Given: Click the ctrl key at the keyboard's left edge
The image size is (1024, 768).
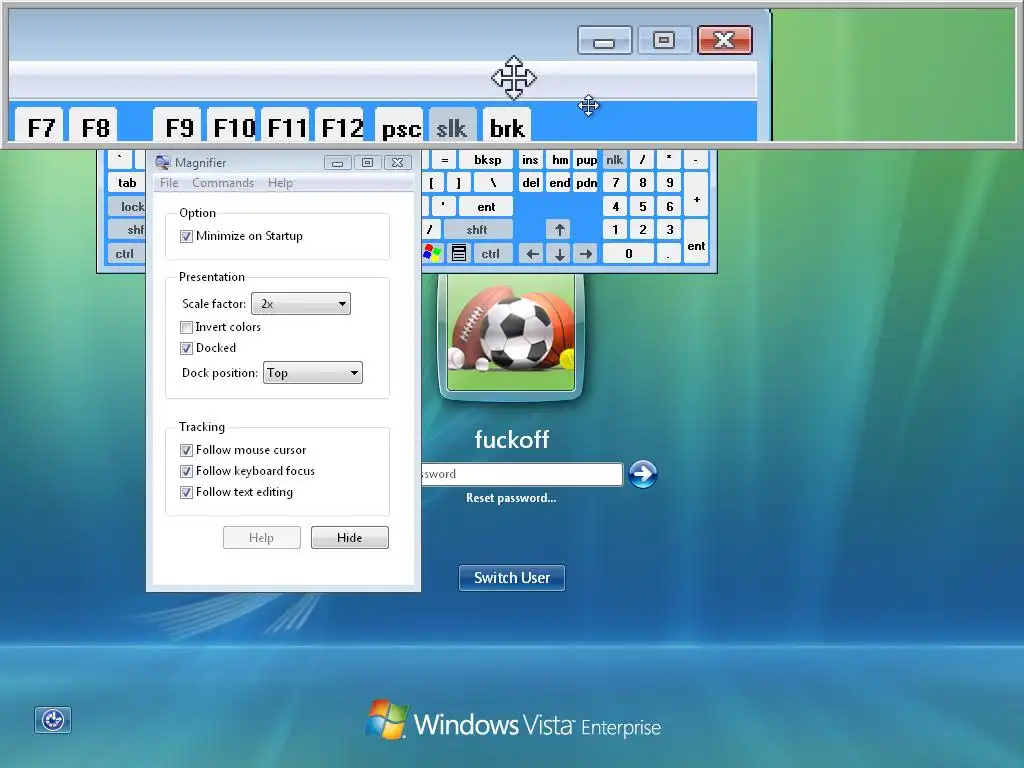Looking at the screenshot, I should click(x=125, y=253).
